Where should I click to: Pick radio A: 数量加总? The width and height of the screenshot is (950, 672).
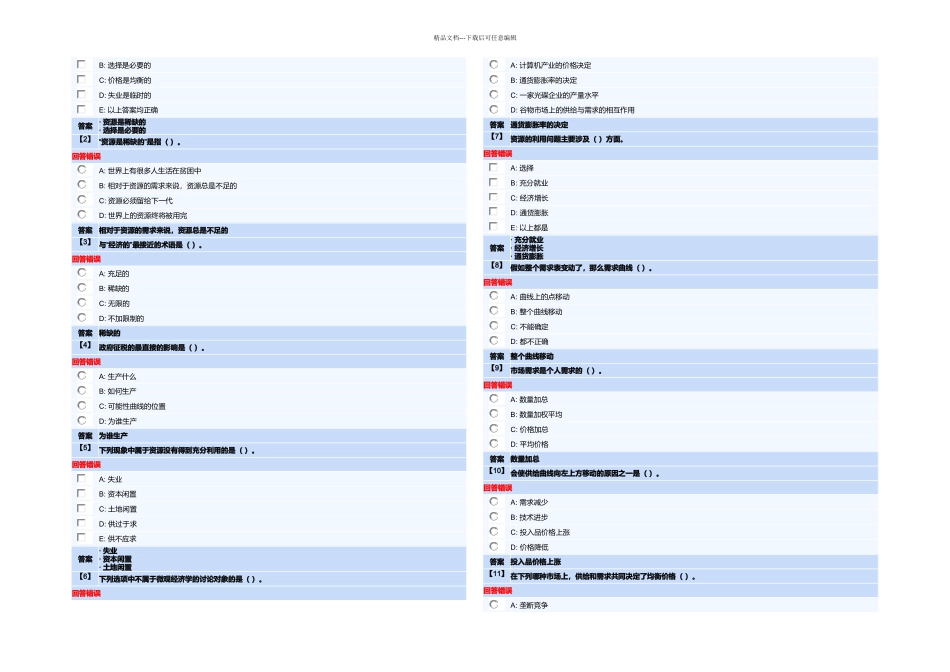tap(494, 399)
